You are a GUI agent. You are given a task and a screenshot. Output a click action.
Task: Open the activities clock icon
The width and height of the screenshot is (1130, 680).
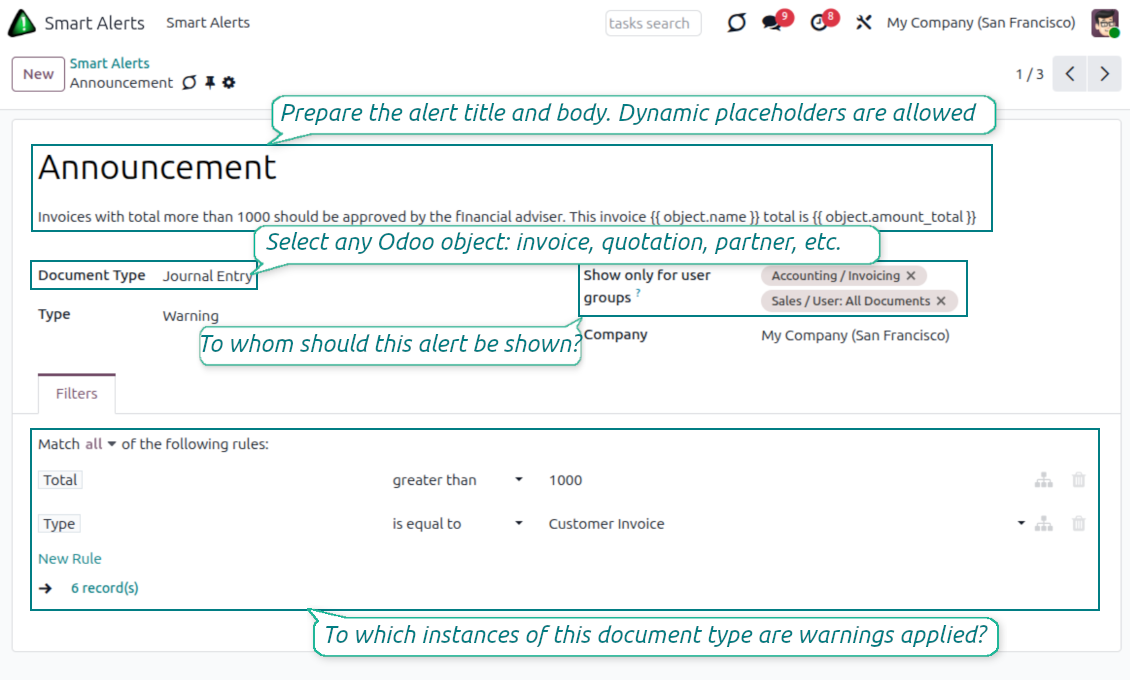pos(820,23)
